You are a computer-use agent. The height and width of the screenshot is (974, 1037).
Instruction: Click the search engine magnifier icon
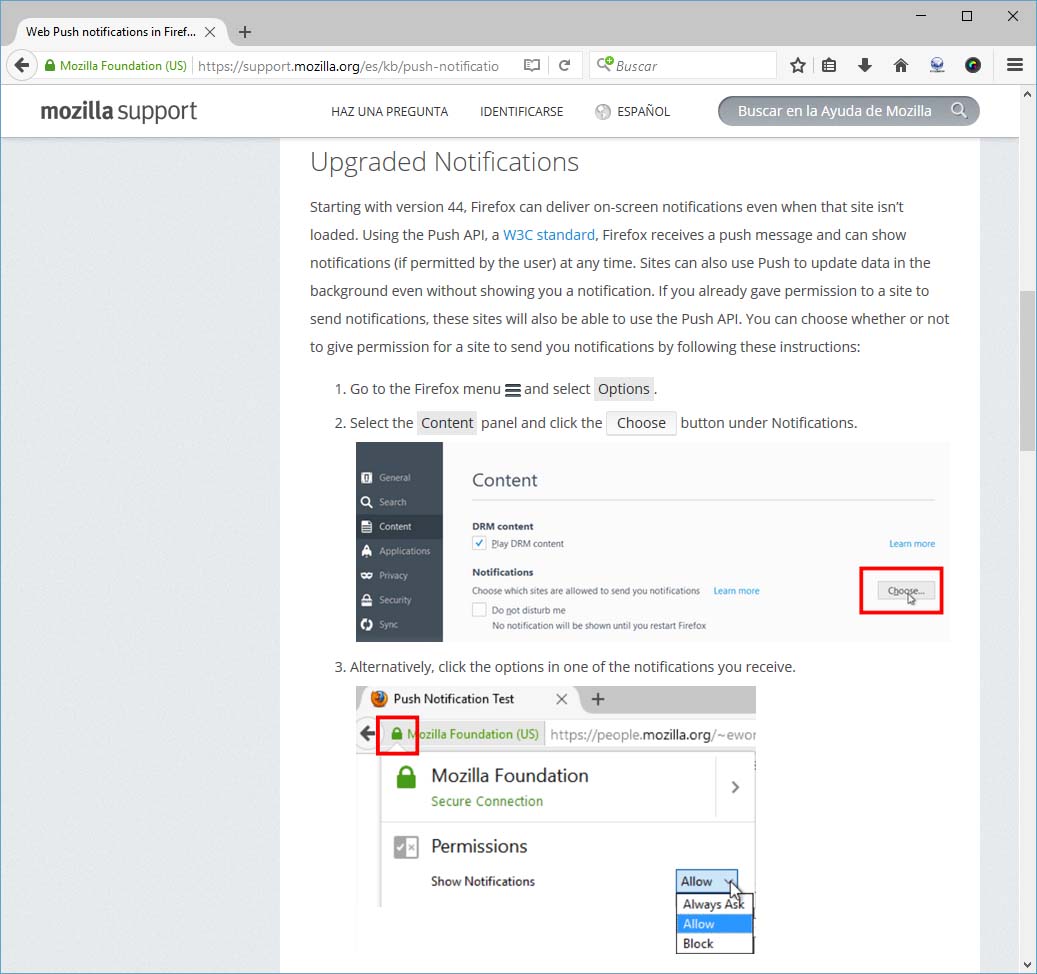605,65
